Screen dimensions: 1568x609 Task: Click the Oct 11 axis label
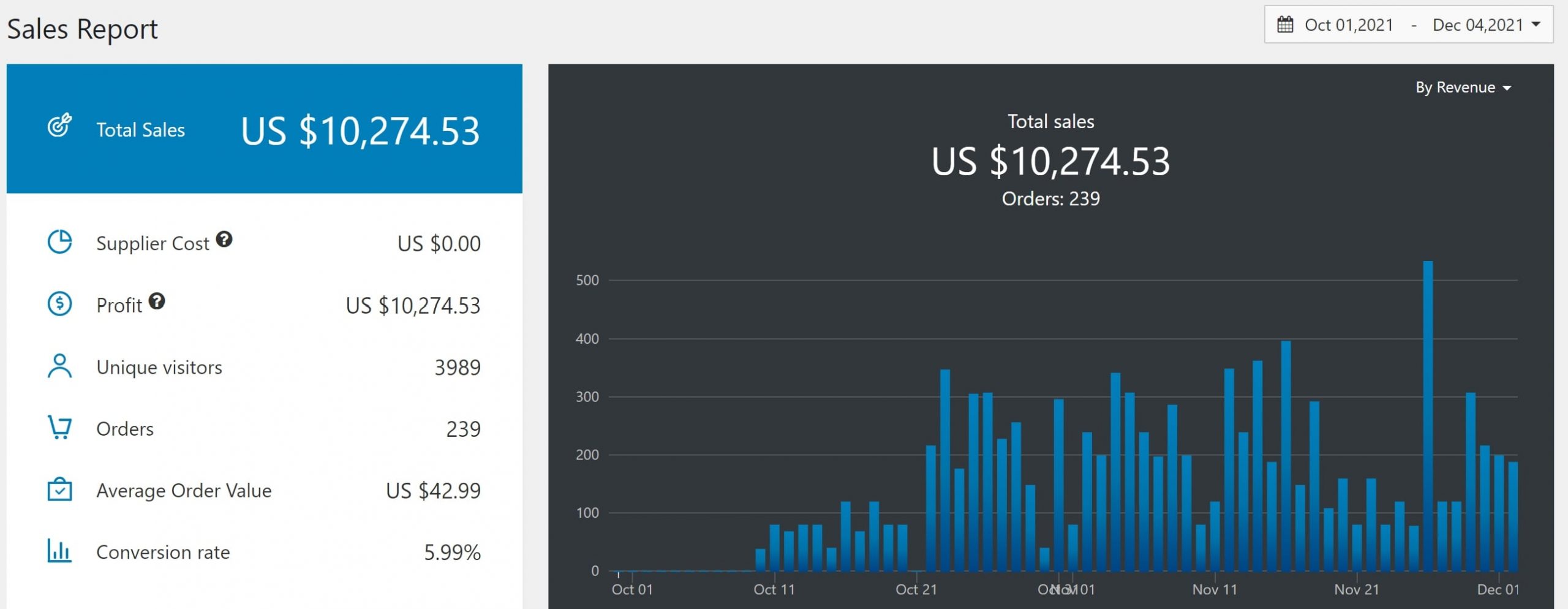[x=774, y=589]
